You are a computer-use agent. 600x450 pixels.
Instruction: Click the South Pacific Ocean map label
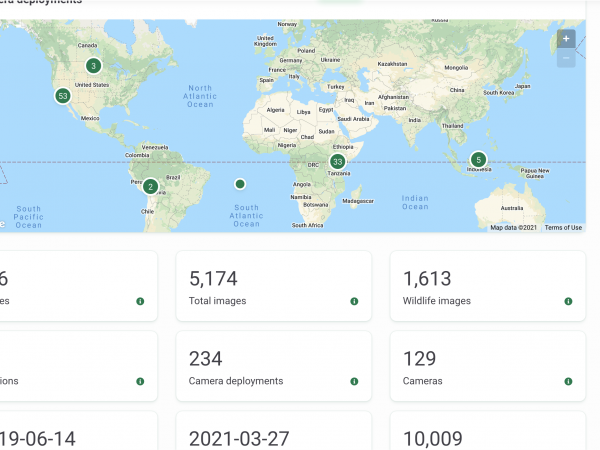pyautogui.click(x=28, y=217)
